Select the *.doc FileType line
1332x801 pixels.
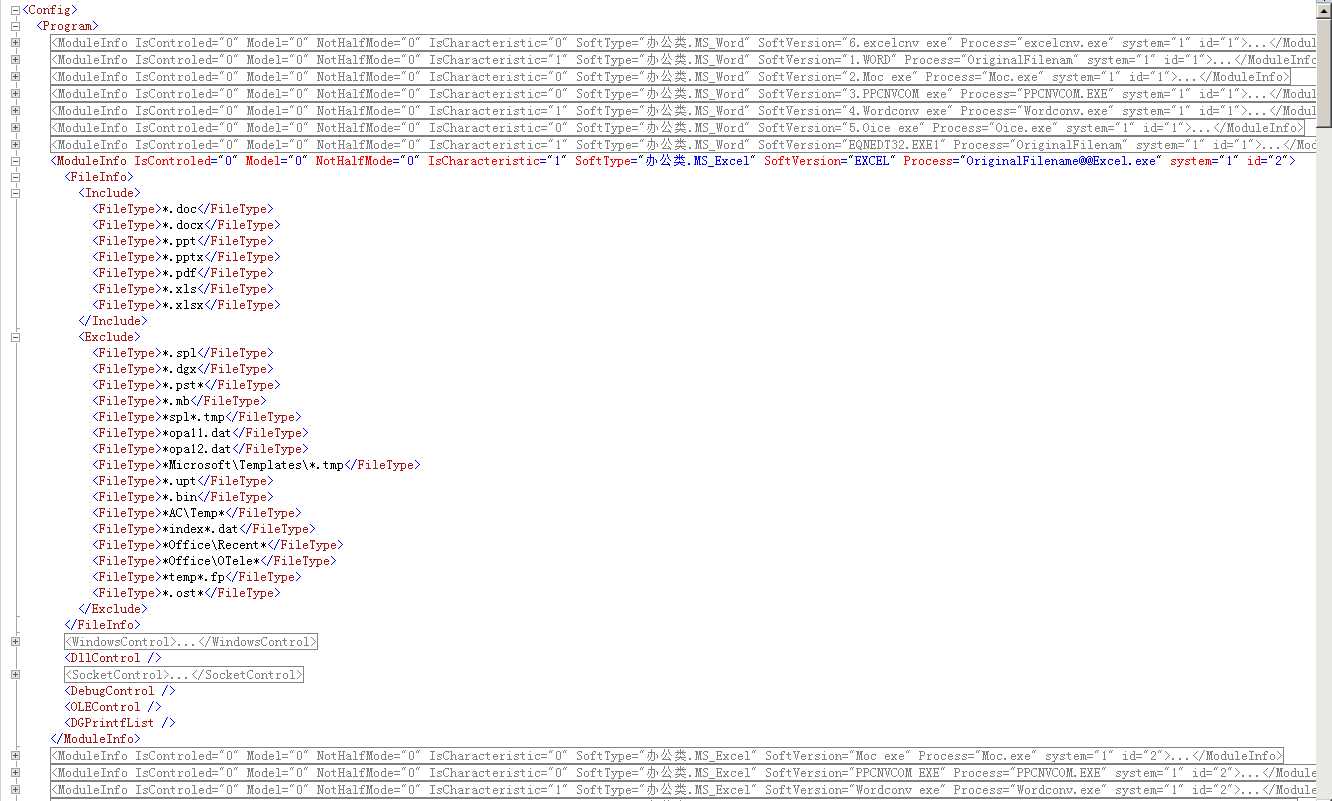click(183, 209)
